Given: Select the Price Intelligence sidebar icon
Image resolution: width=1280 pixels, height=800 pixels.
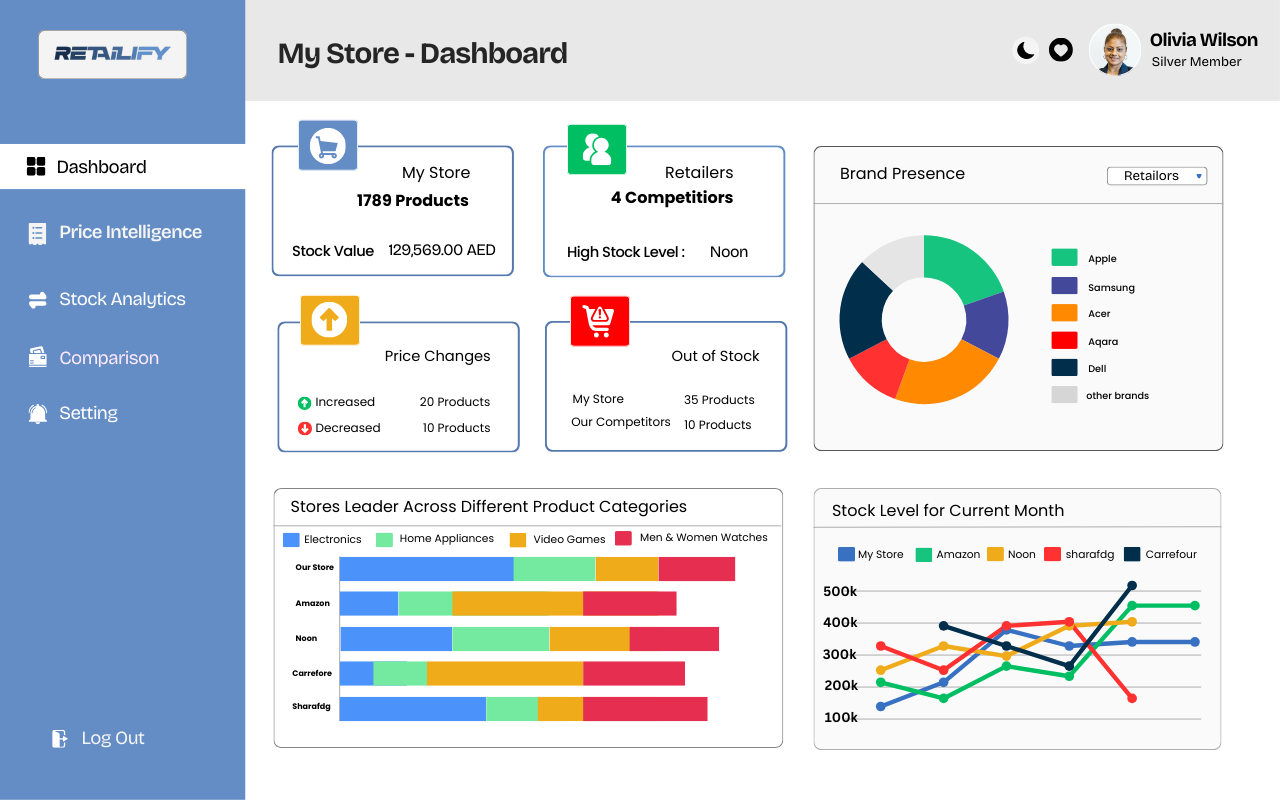Looking at the screenshot, I should (x=35, y=231).
